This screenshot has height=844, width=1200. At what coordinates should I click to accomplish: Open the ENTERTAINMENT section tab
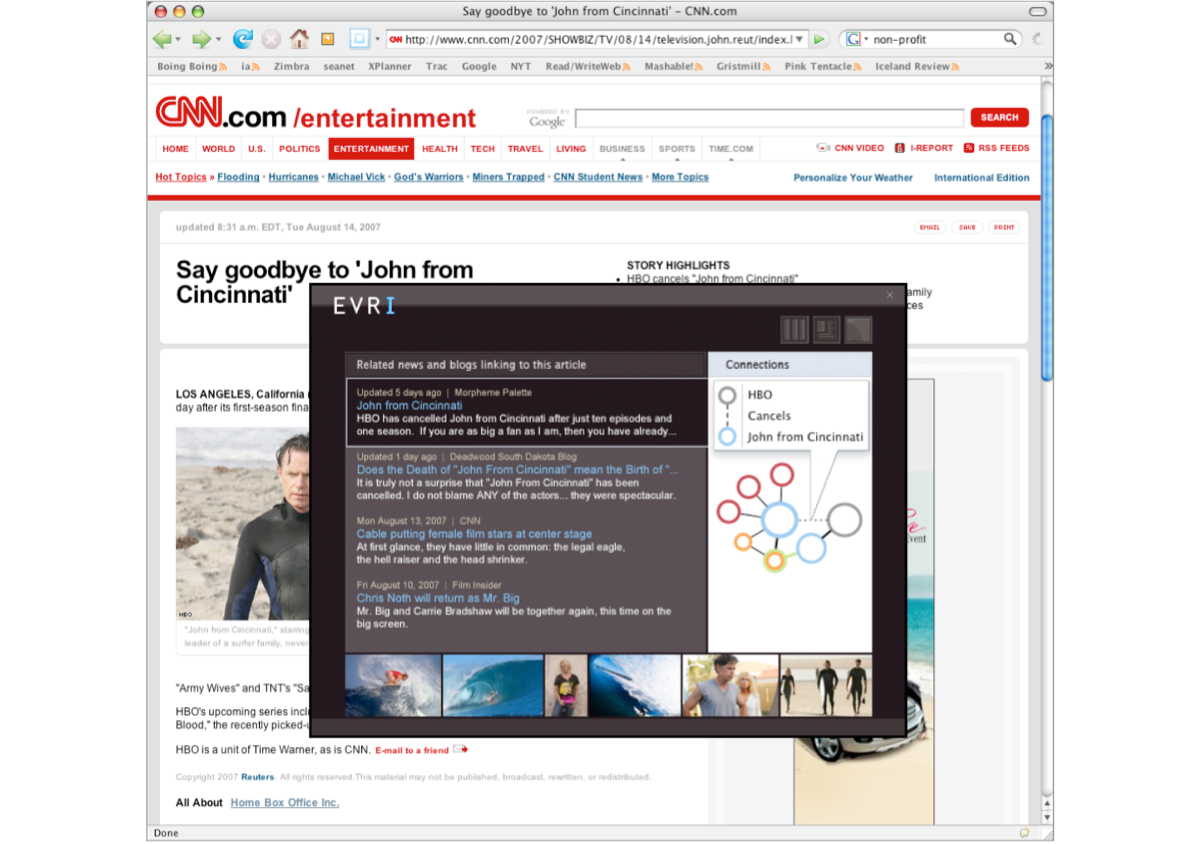(x=371, y=148)
